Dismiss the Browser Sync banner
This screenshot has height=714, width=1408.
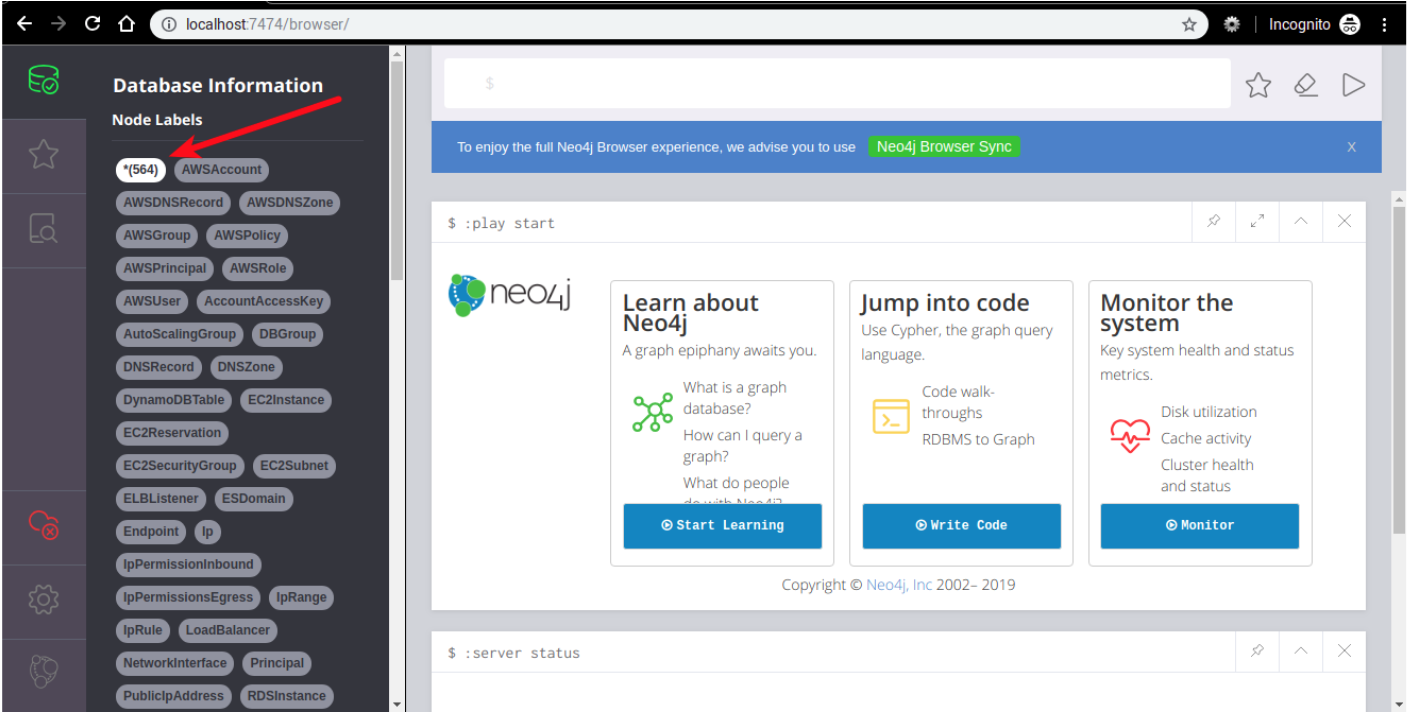[1351, 147]
